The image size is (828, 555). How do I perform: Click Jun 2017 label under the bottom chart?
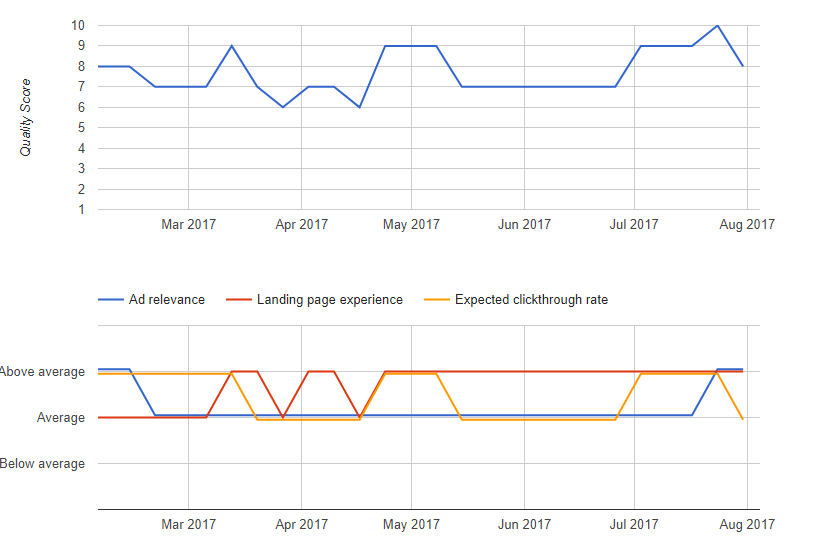pos(523,524)
